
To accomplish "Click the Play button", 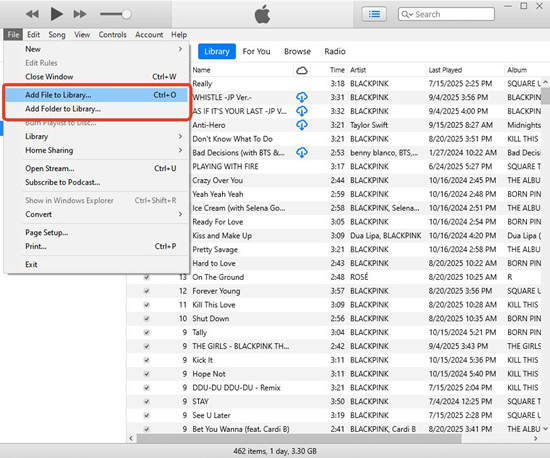I will pyautogui.click(x=56, y=14).
